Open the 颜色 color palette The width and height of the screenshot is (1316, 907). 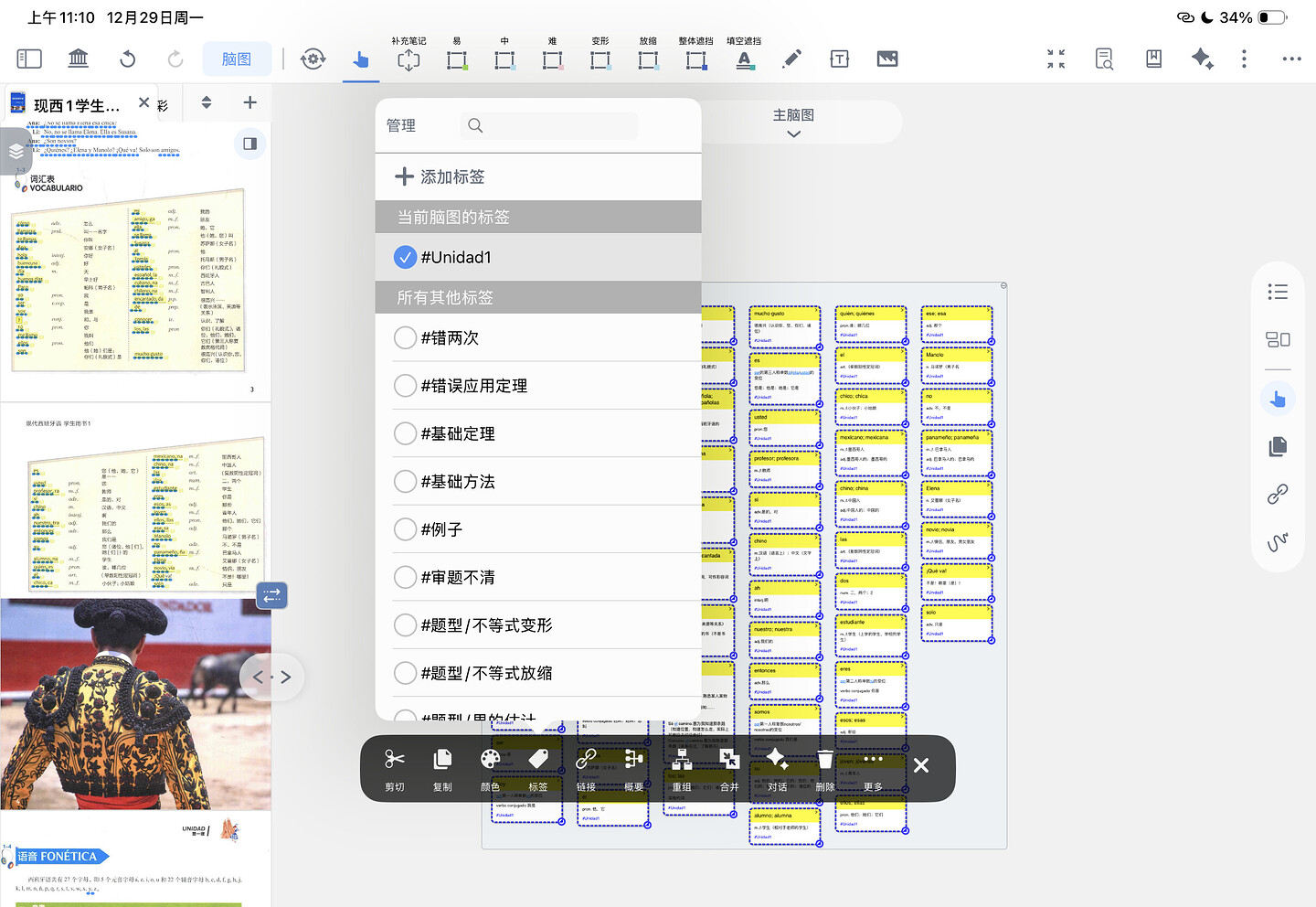click(490, 761)
